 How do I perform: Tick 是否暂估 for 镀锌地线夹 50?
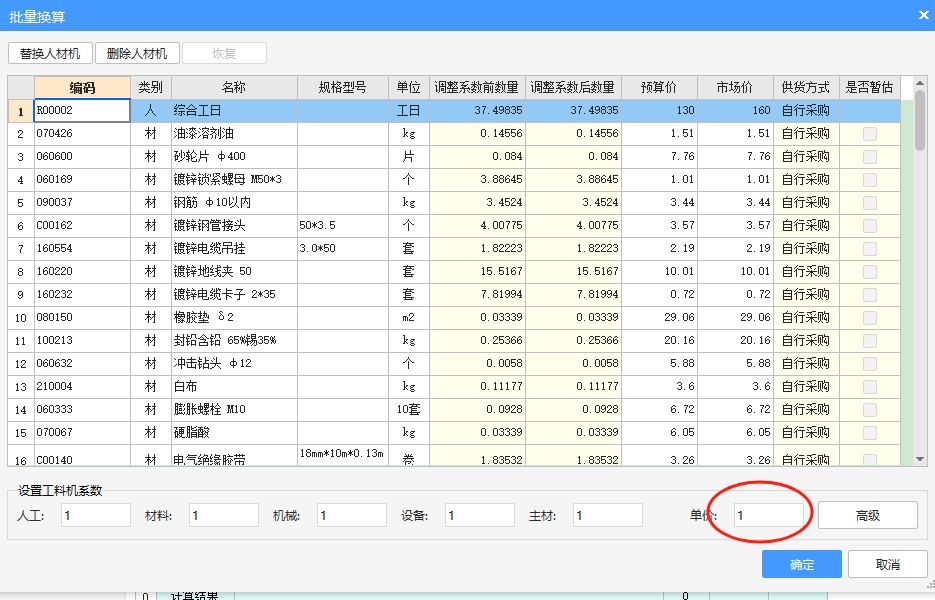[x=870, y=271]
